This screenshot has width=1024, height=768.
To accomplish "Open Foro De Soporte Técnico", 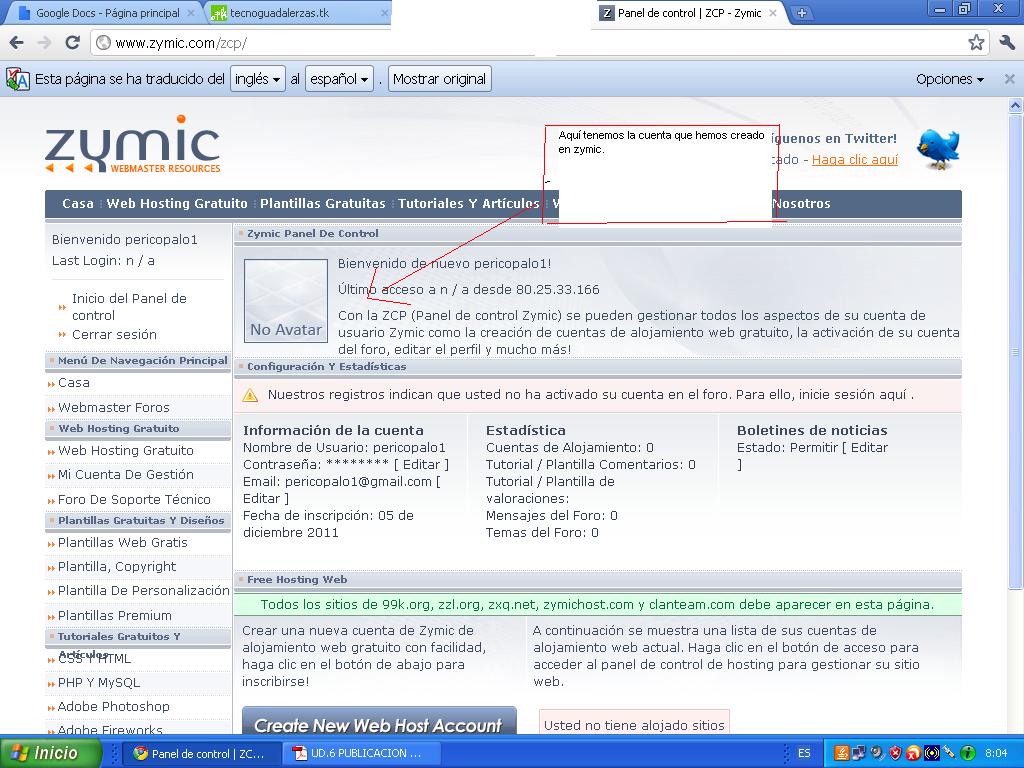I will [x=134, y=500].
